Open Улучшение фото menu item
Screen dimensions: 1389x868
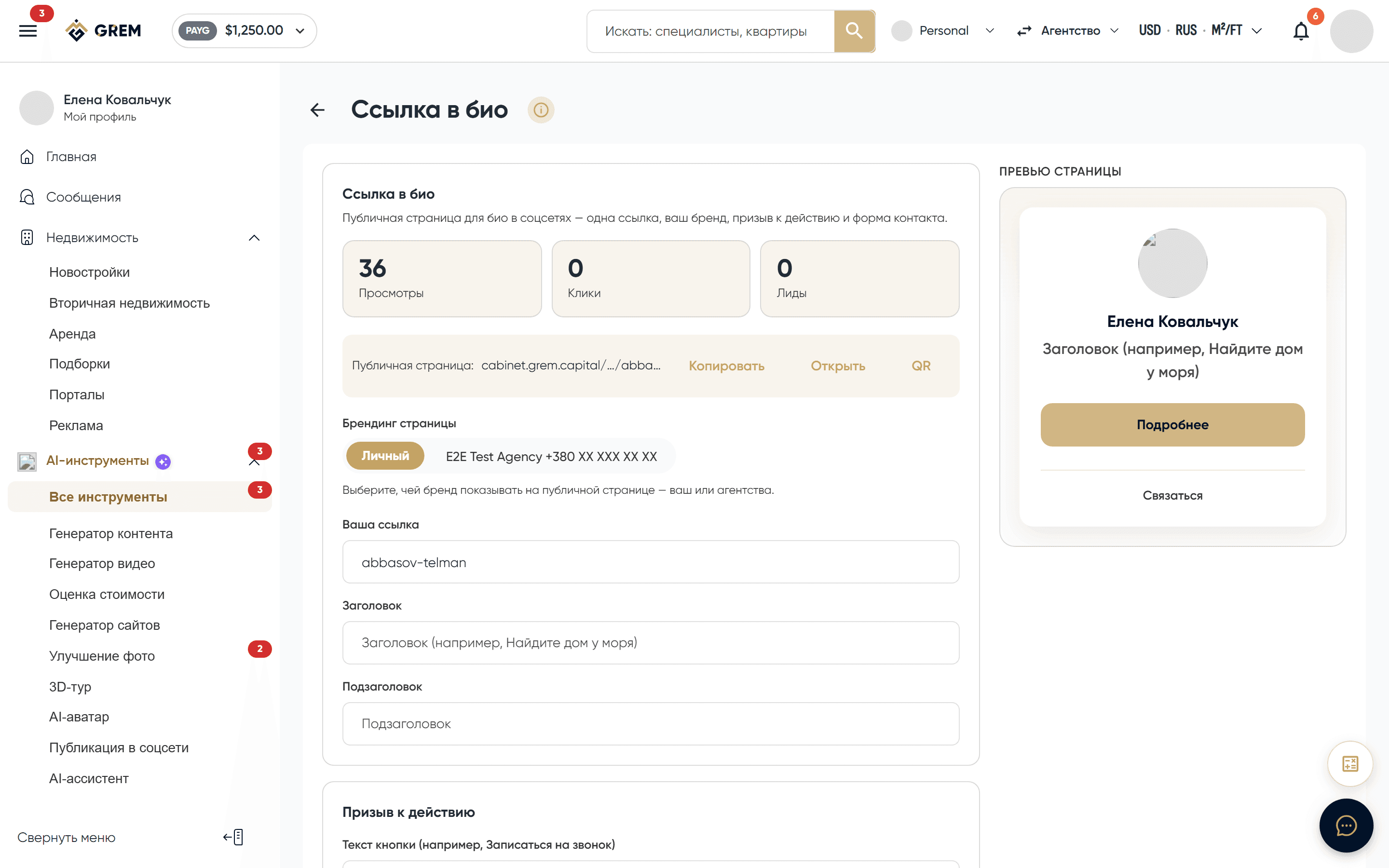pos(102,656)
